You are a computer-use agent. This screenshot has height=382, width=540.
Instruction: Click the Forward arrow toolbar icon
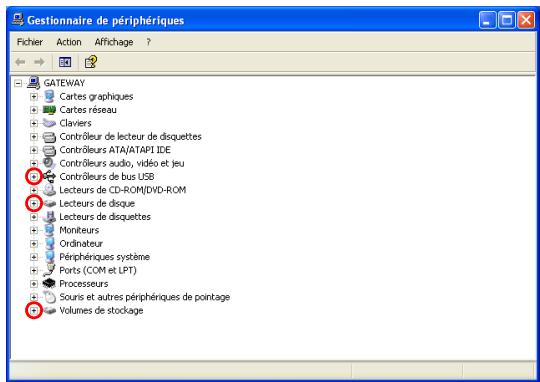[x=39, y=62]
